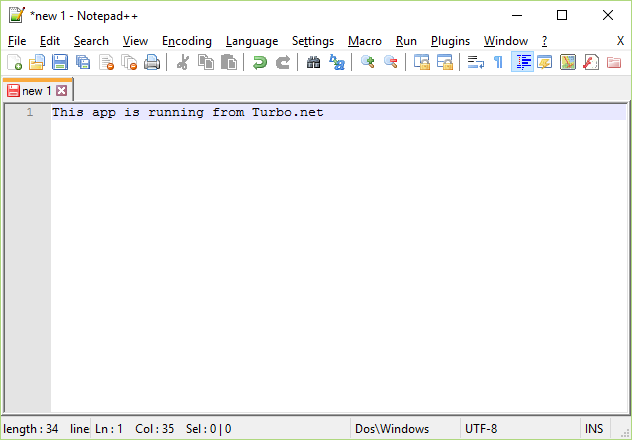The height and width of the screenshot is (440, 632).
Task: Save the file with the floppy icon
Action: click(60, 62)
